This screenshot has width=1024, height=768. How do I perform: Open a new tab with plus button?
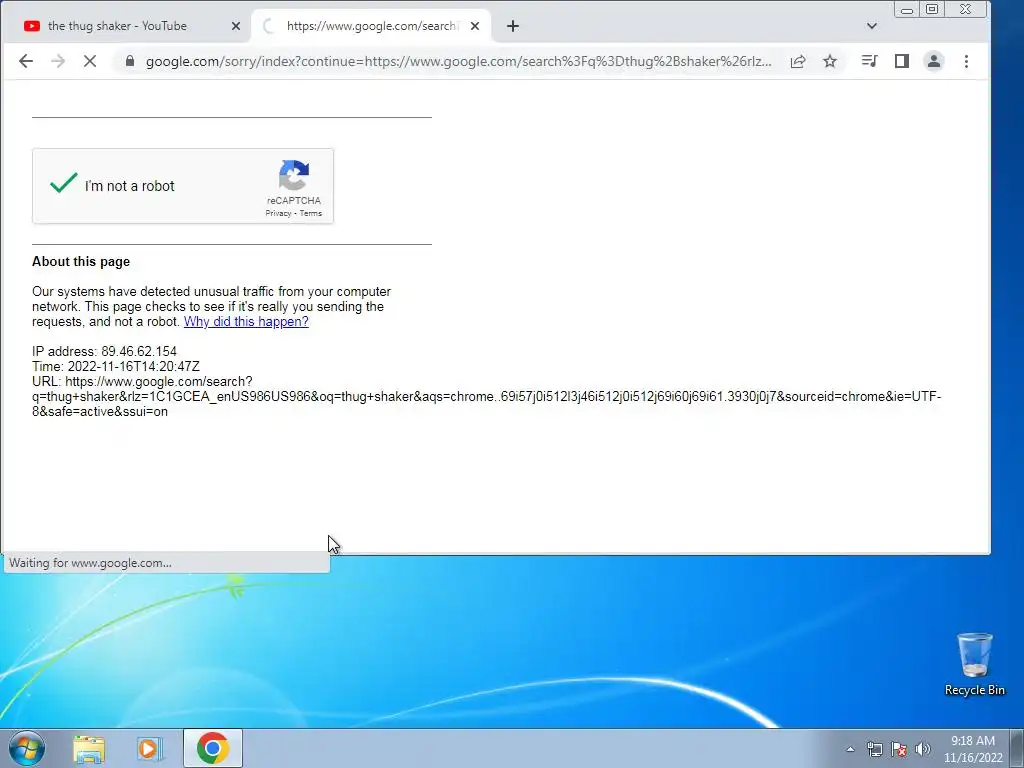click(x=513, y=26)
